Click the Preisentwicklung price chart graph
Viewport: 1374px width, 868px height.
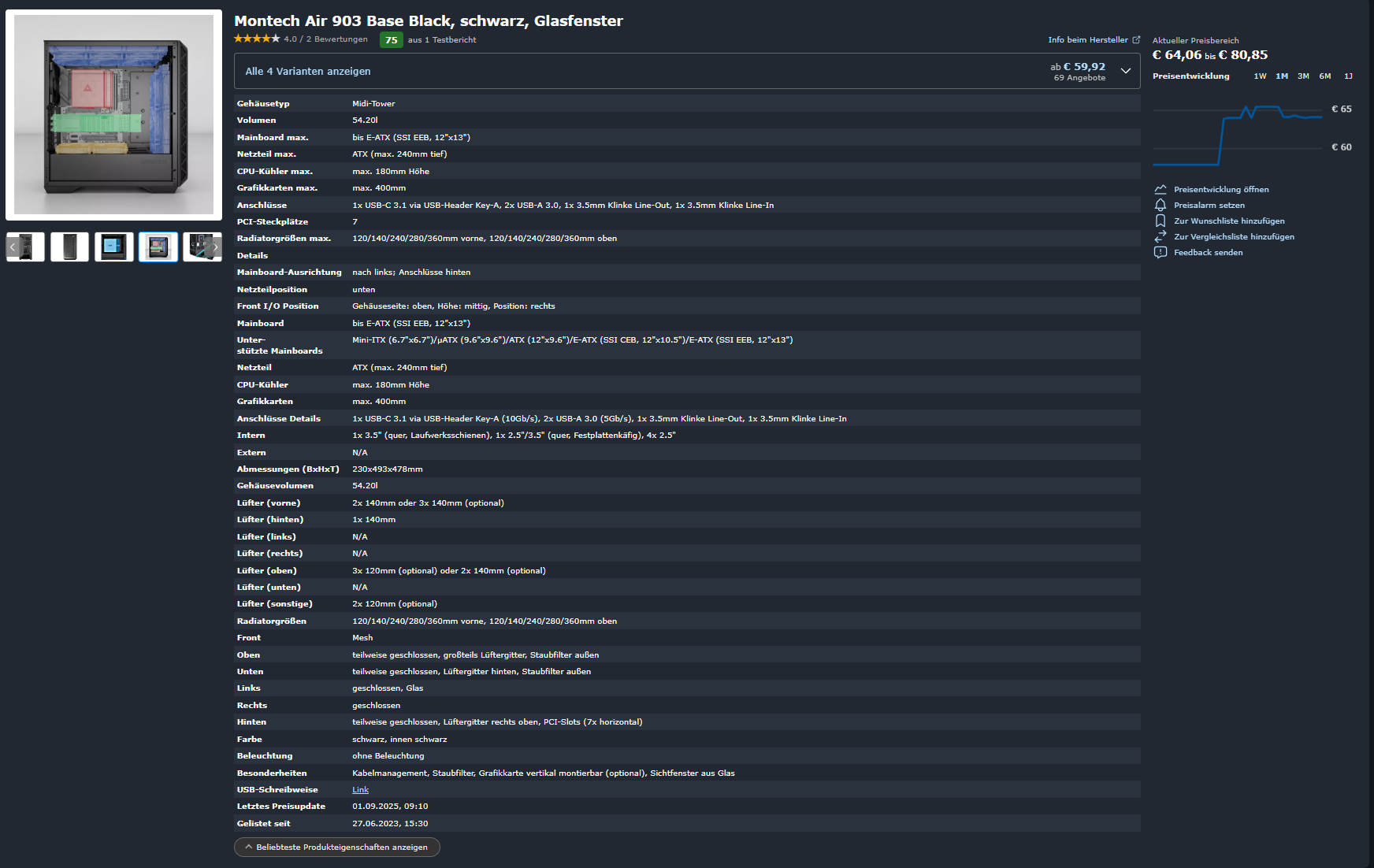point(1238,135)
